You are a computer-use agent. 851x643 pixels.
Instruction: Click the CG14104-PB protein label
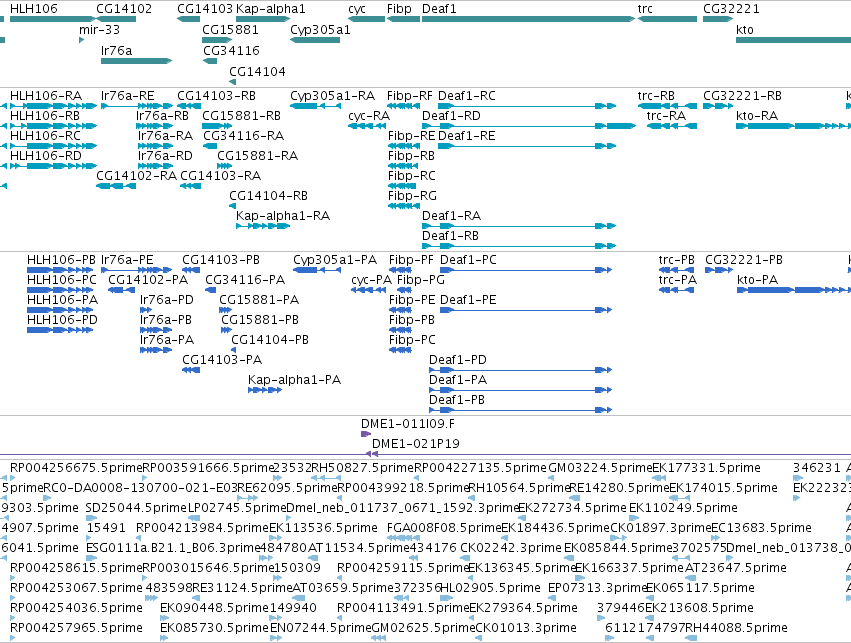[270, 340]
